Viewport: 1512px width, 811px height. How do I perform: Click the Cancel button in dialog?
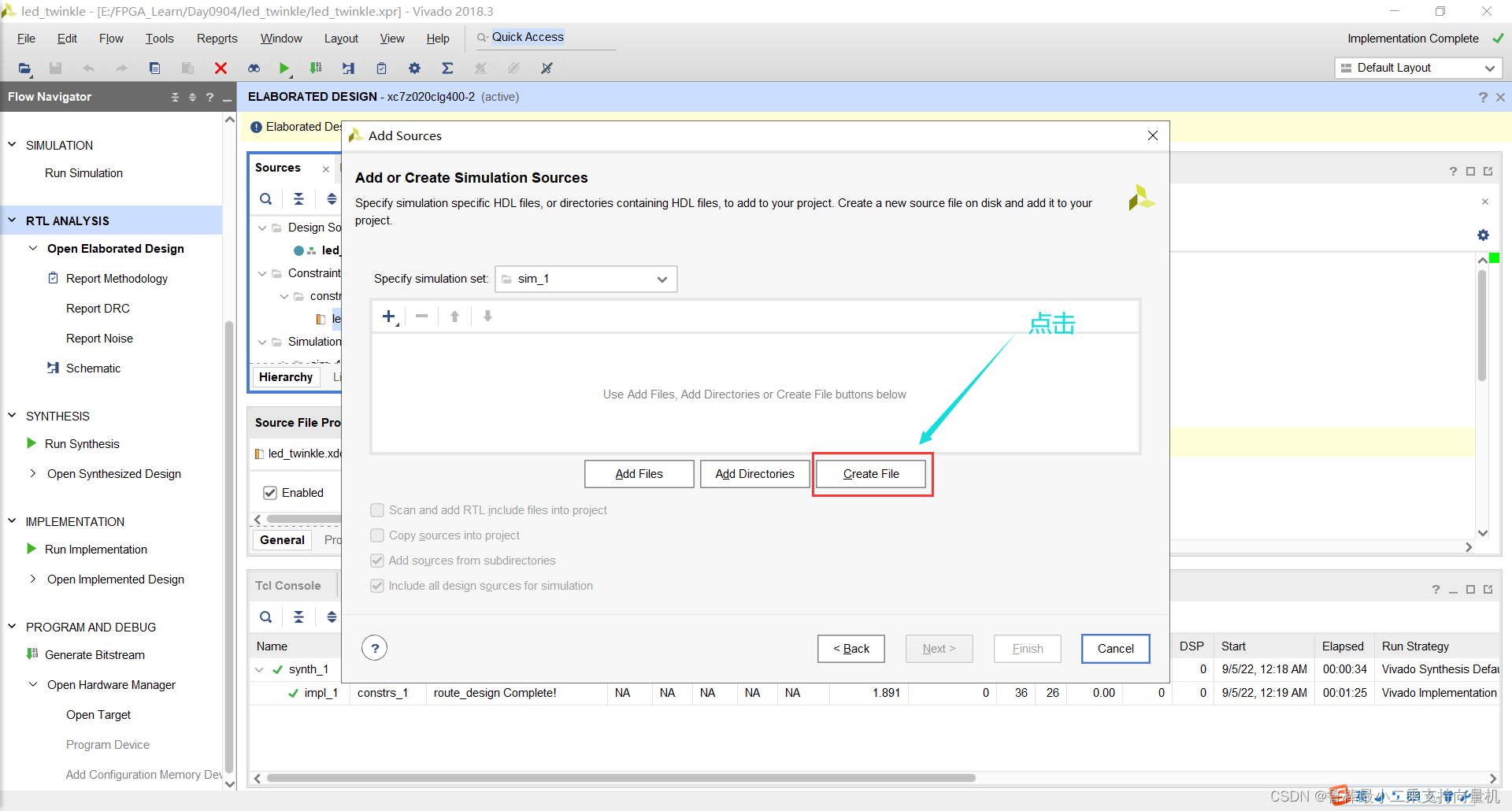[1116, 649]
